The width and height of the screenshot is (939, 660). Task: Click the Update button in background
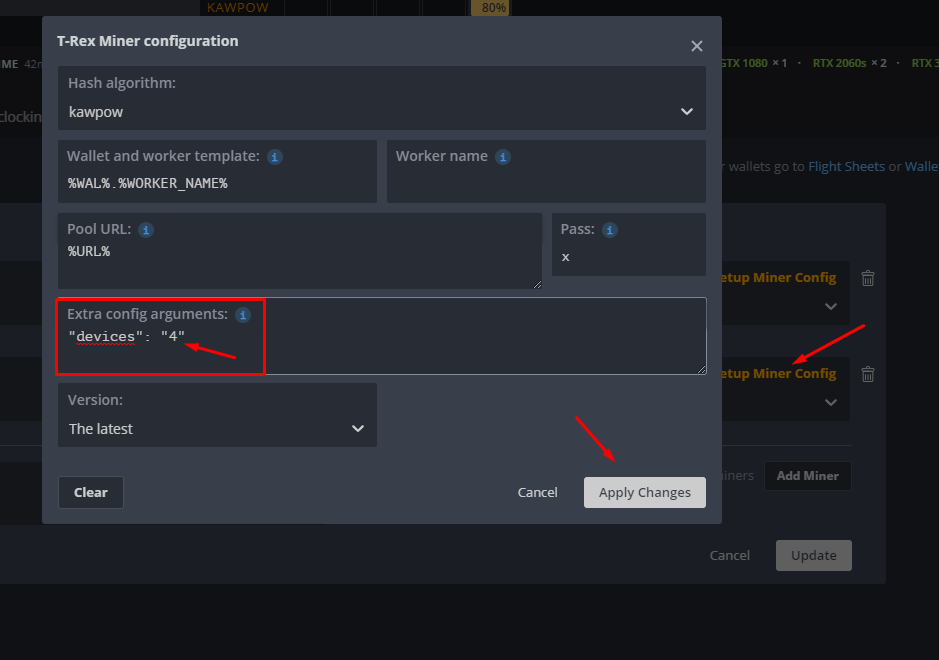(814, 555)
